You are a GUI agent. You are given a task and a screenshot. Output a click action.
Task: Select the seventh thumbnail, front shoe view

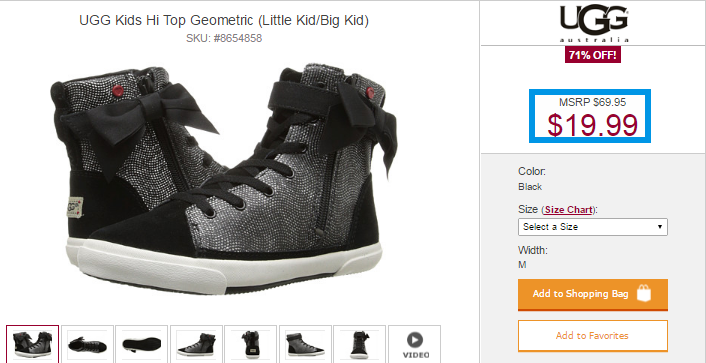359,344
